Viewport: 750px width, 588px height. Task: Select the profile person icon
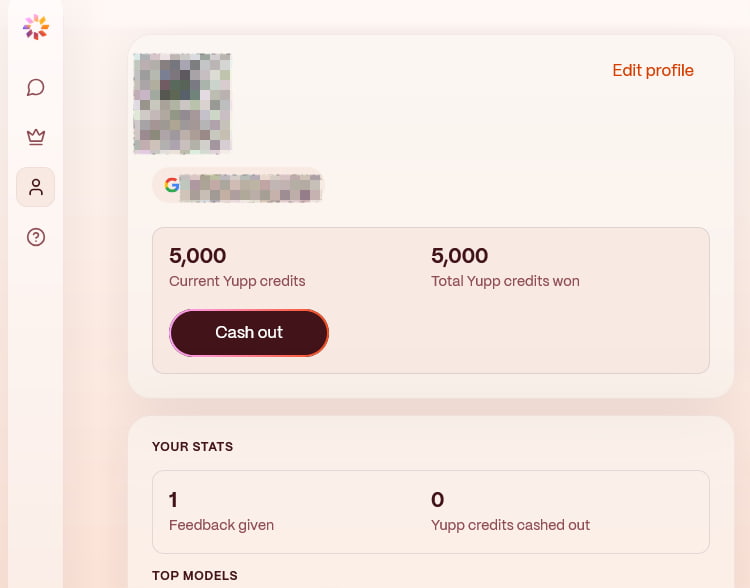coord(36,187)
